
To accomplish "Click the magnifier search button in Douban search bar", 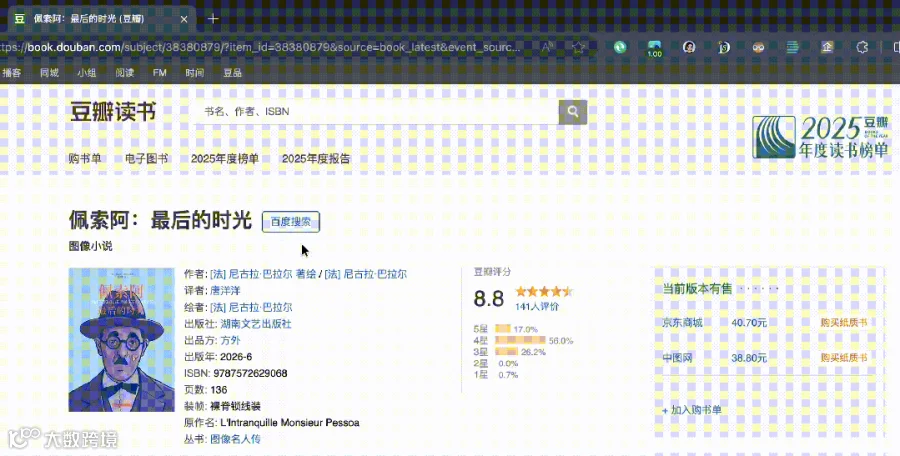I will click(573, 111).
